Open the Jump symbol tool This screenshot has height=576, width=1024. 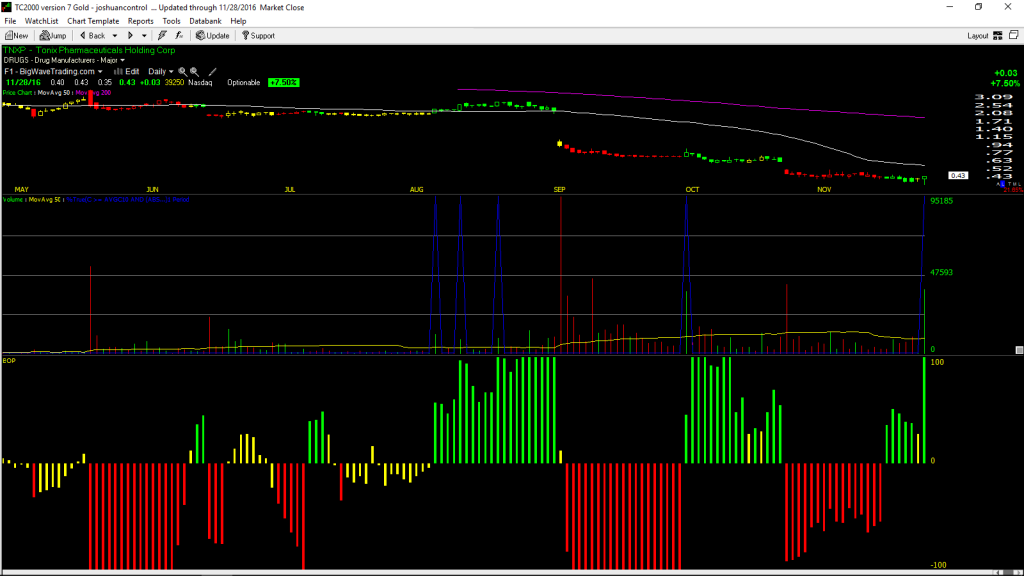[53, 36]
